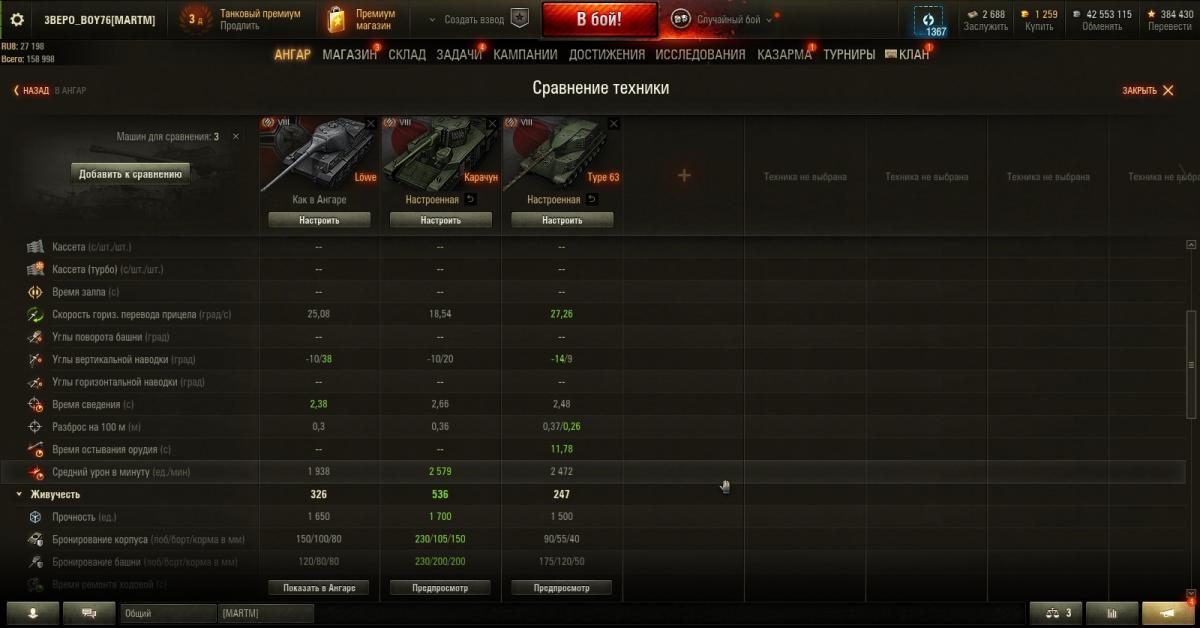This screenshot has height=628, width=1200.
Task: Open the vehicle comparison scales icon
Action: [1055, 613]
